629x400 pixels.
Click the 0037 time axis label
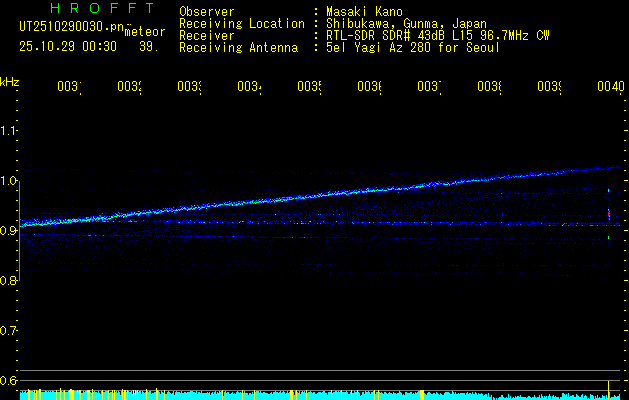(429, 86)
